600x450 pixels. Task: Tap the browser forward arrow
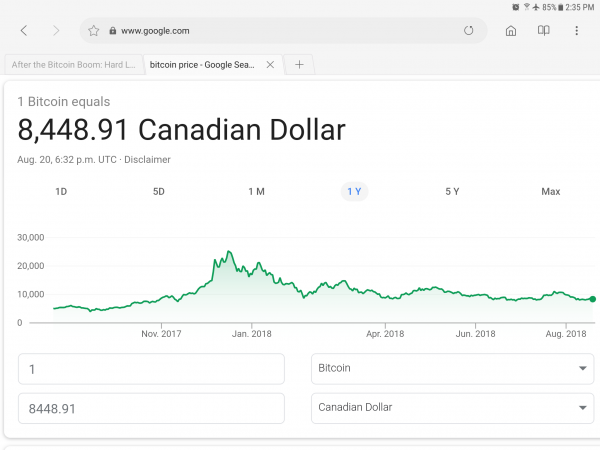[x=56, y=31]
